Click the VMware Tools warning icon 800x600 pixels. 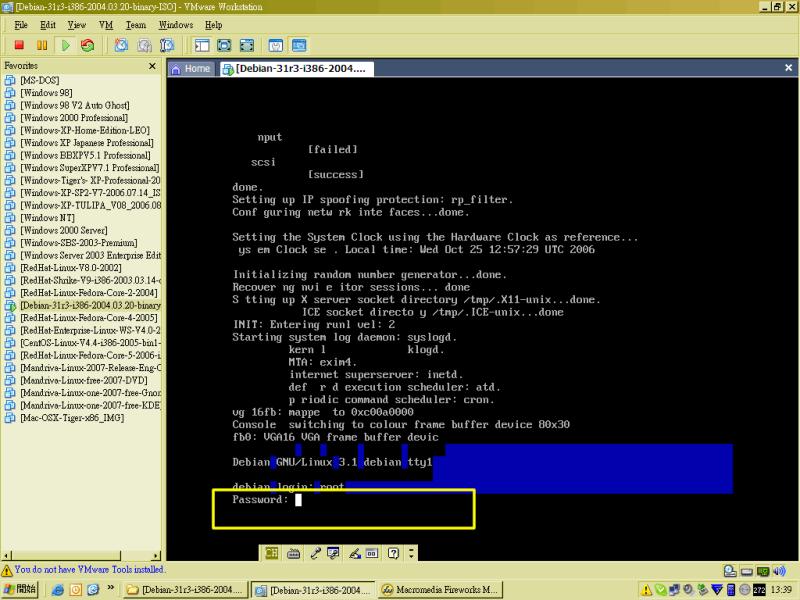pyautogui.click(x=7, y=570)
